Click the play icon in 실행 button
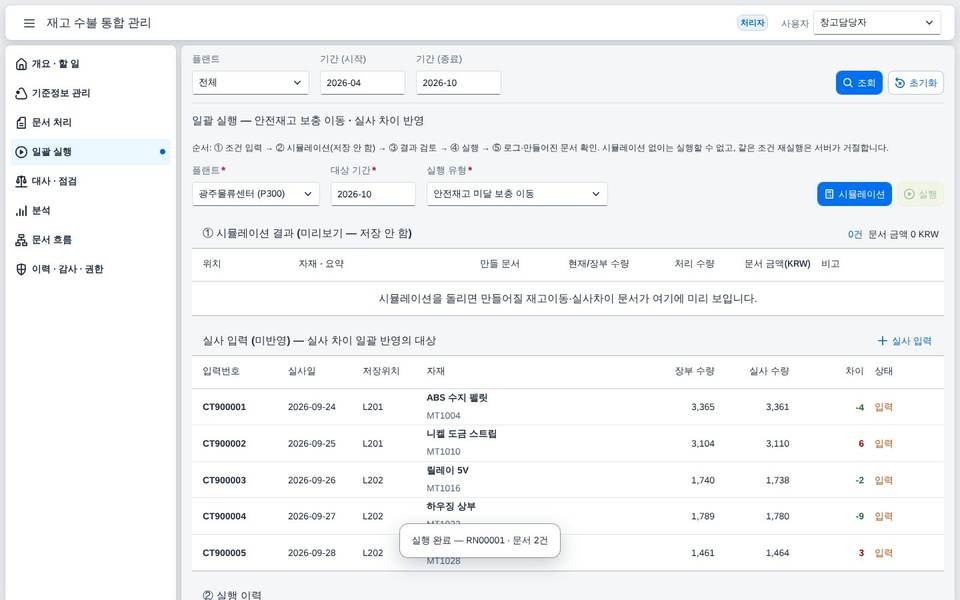This screenshot has width=960, height=600. [x=909, y=194]
